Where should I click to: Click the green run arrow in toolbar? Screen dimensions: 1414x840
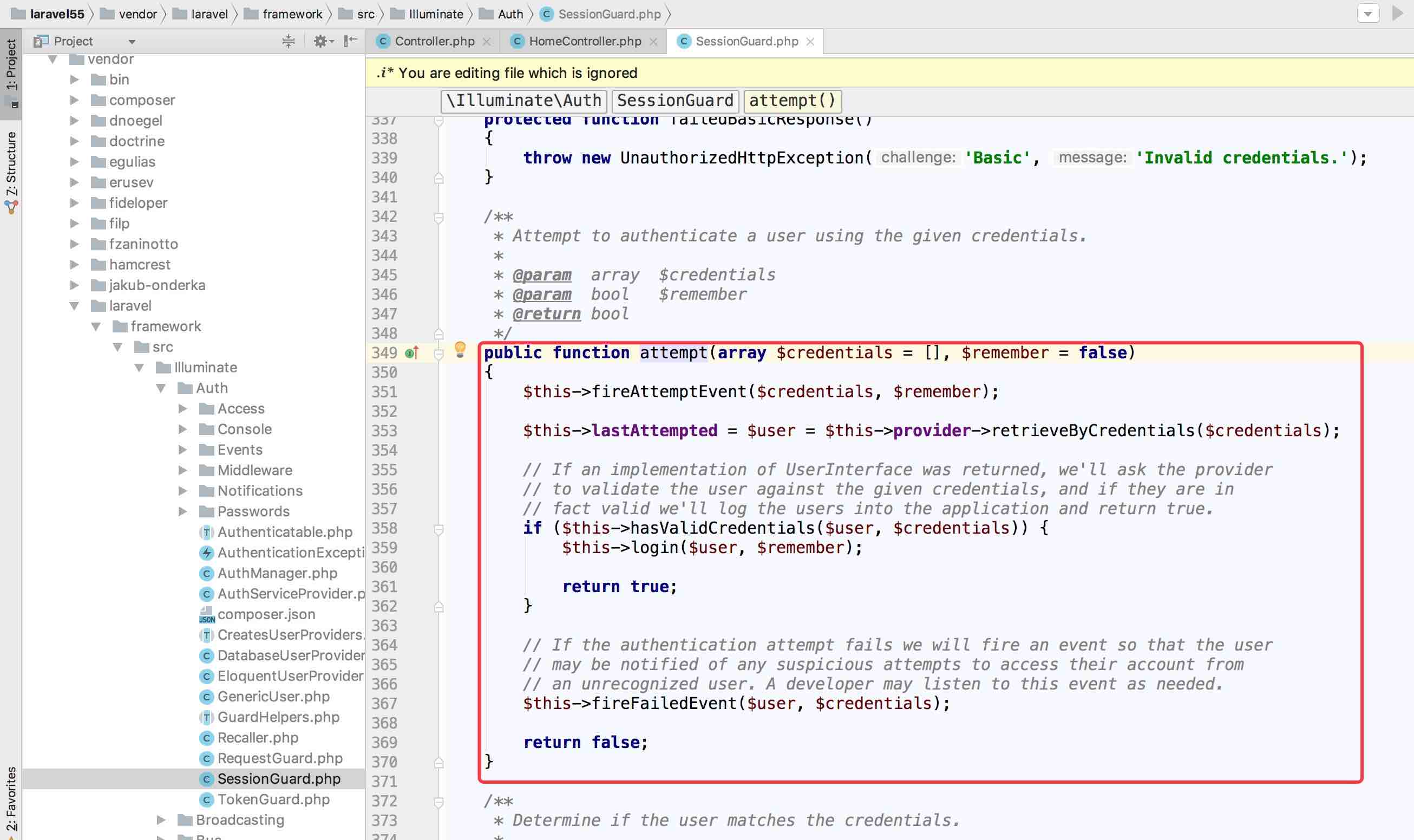(1397, 14)
